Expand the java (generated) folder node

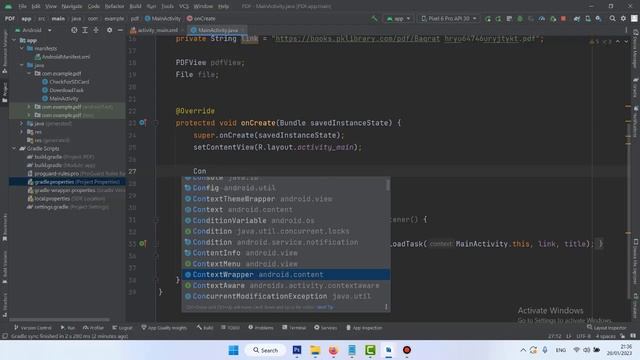coord(22,123)
